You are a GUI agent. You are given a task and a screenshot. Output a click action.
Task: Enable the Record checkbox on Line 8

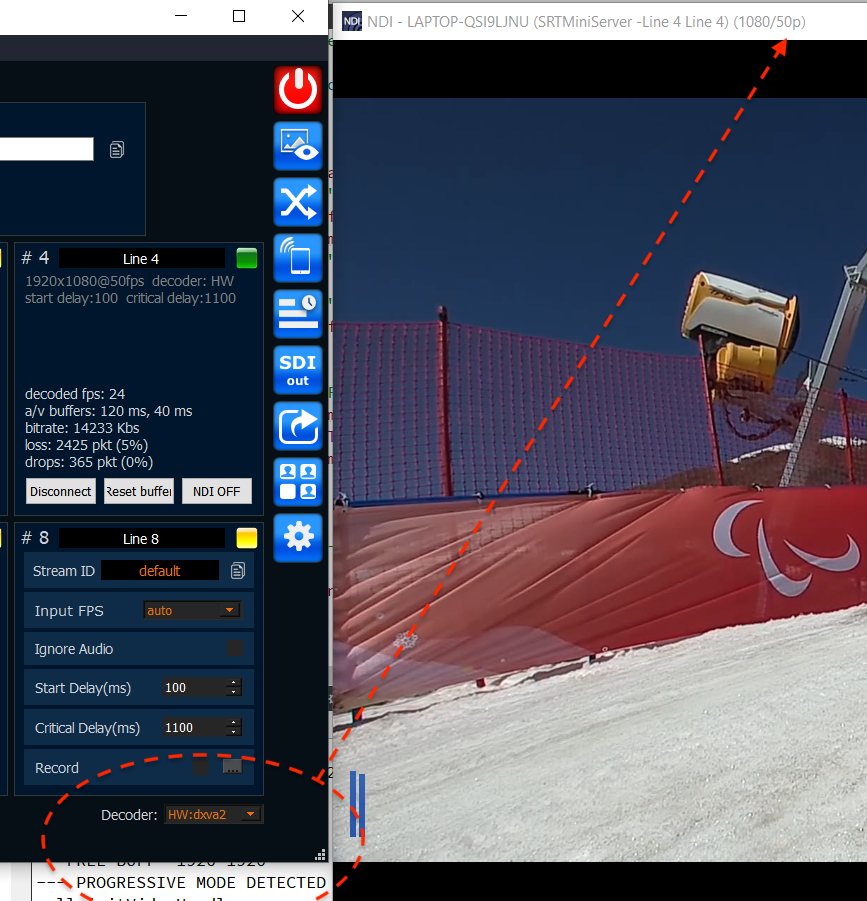[201, 767]
